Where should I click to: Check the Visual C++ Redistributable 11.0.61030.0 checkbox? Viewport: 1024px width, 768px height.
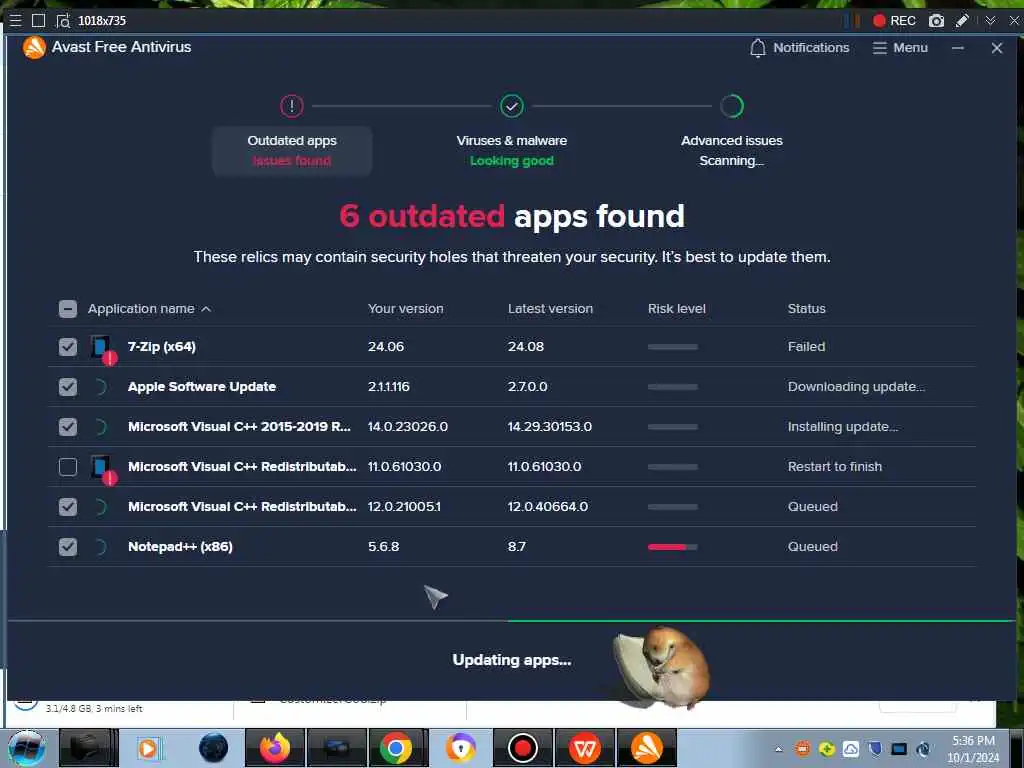[x=68, y=467]
